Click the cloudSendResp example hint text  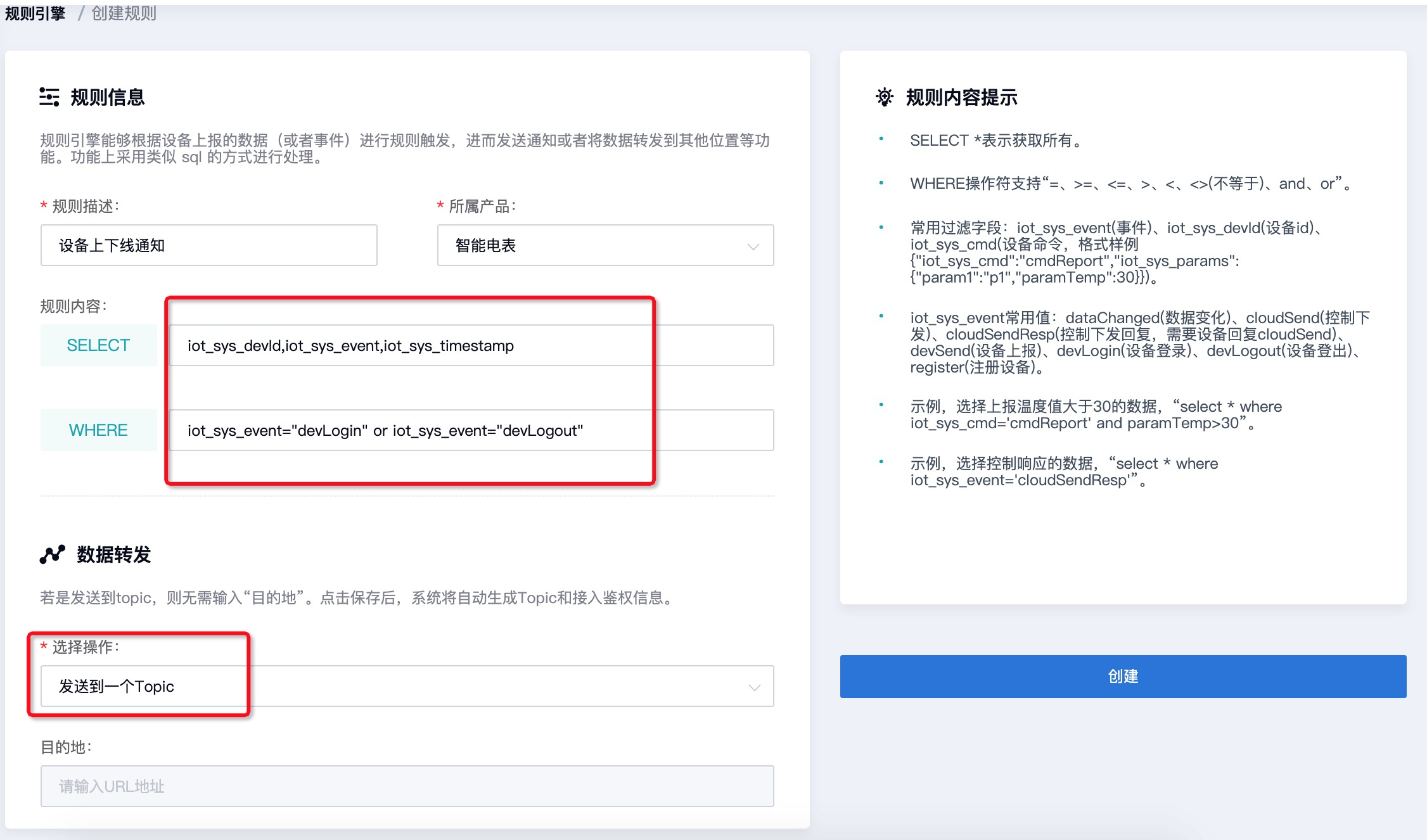1063,472
